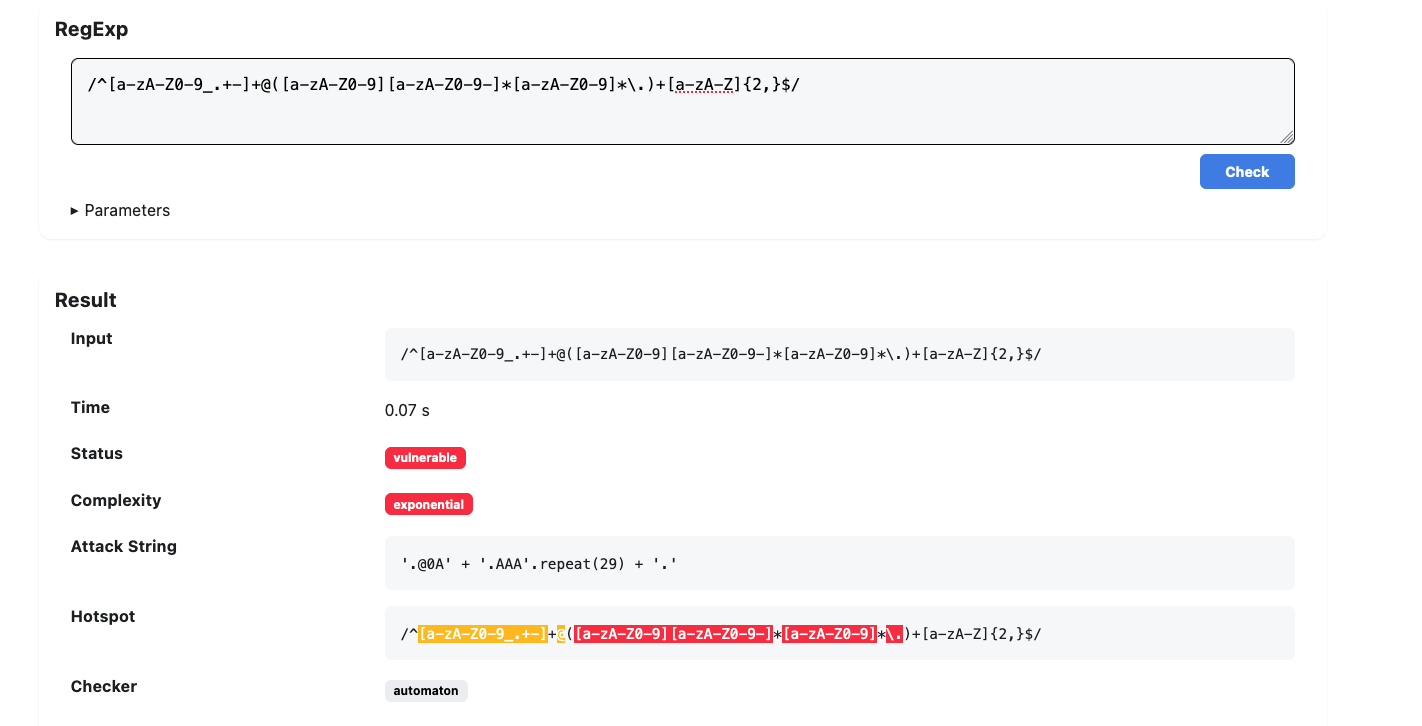The image size is (1422, 726).
Task: Click the Hotspot row label
Action: tap(103, 616)
